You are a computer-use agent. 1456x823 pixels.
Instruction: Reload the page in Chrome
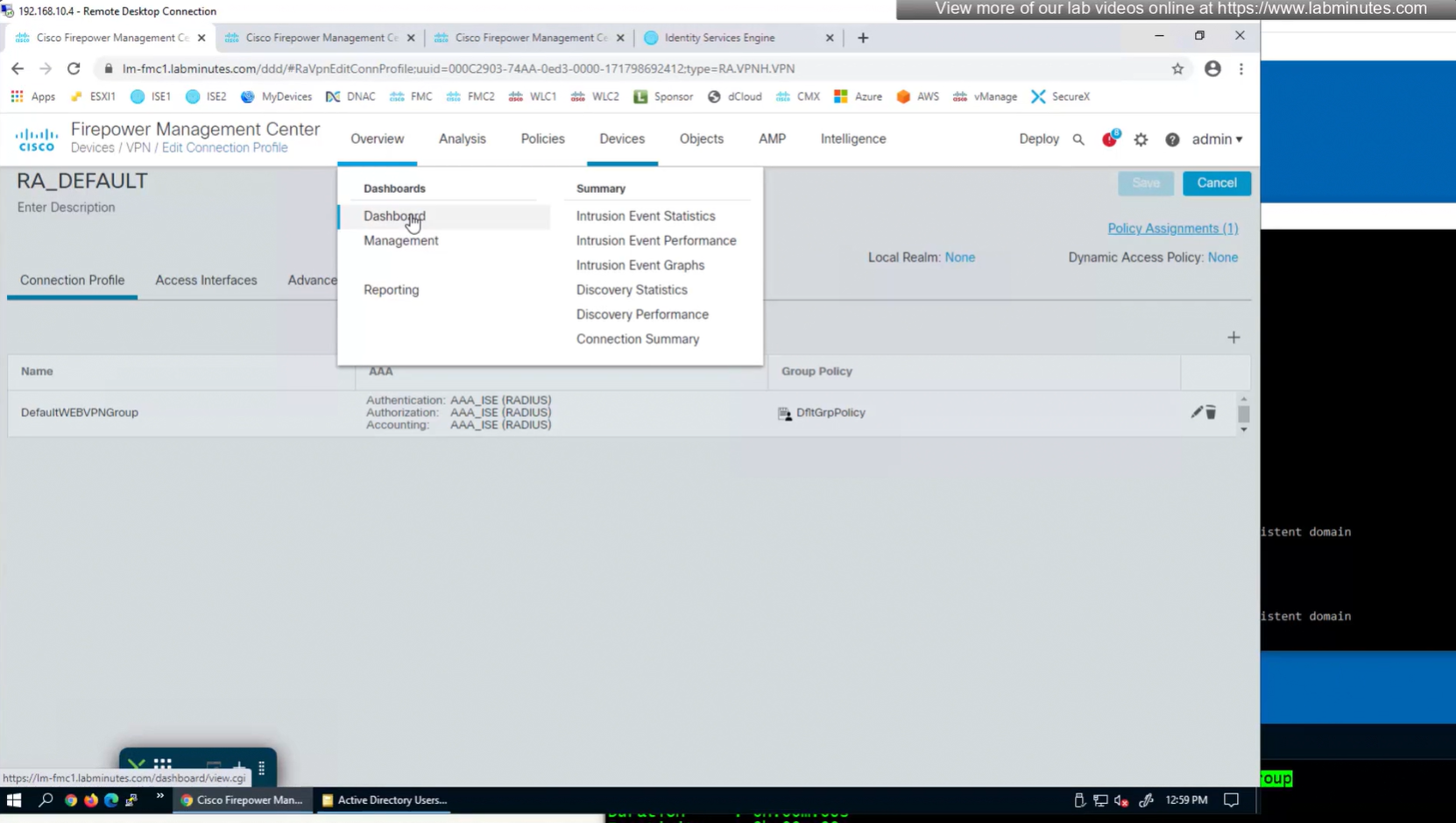point(74,68)
